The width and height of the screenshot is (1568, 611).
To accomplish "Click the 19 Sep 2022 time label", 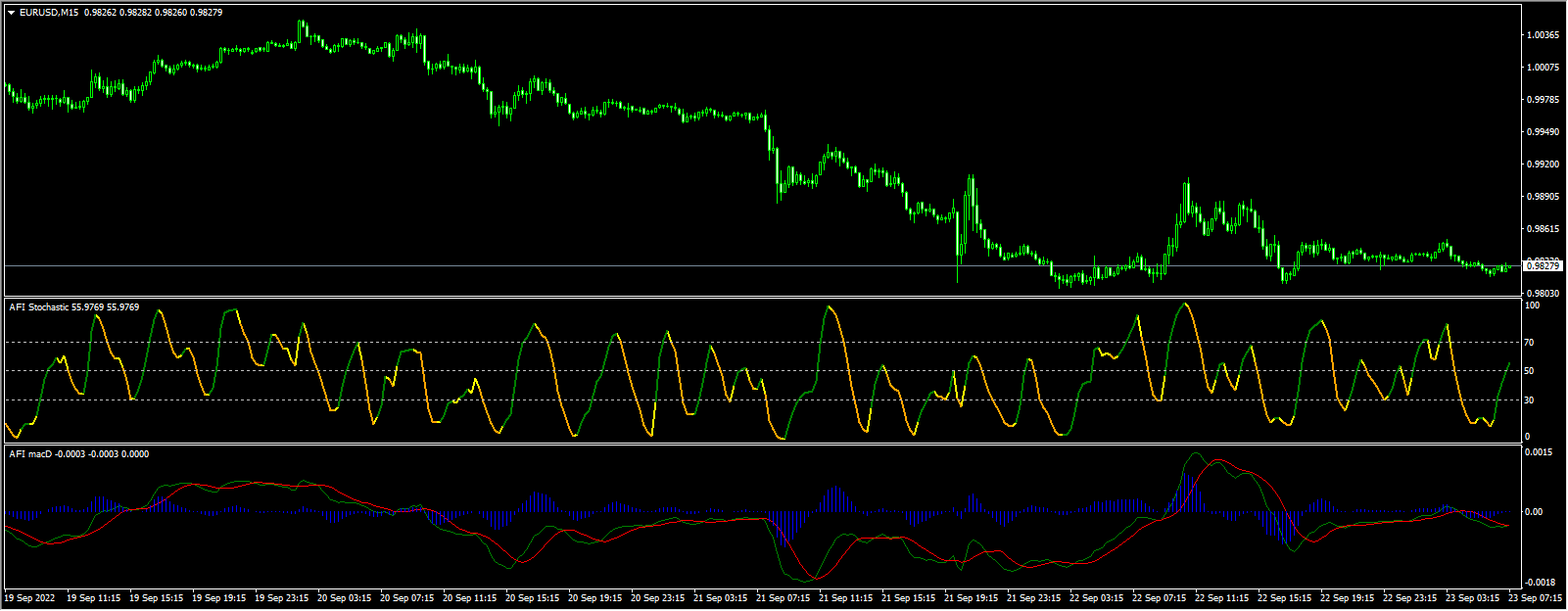I will point(29,597).
